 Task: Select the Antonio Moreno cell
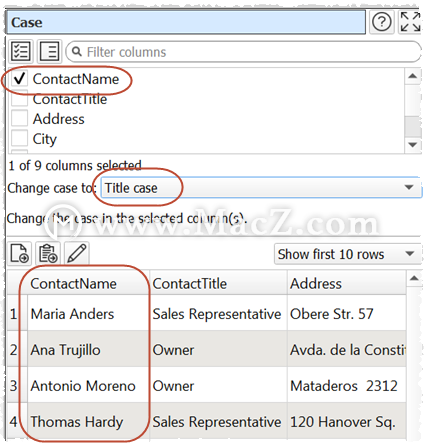click(88, 385)
